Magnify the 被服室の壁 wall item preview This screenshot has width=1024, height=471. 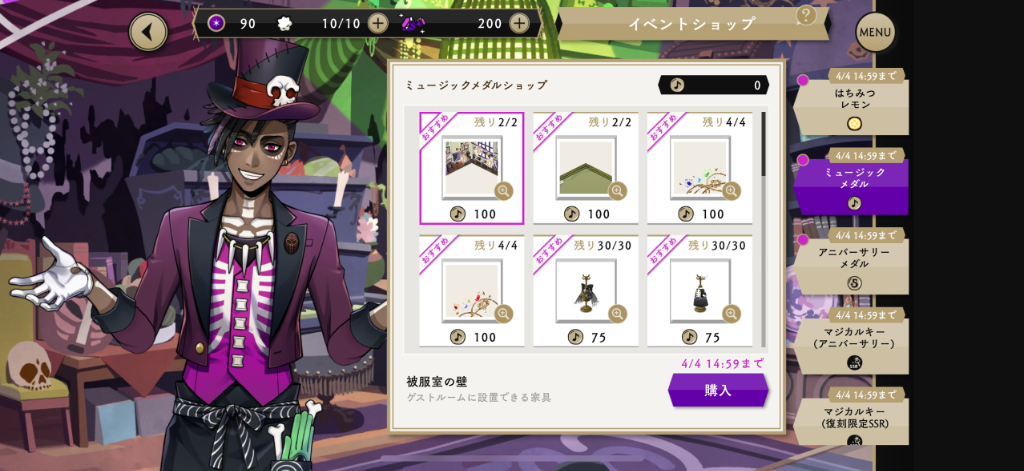pos(504,191)
